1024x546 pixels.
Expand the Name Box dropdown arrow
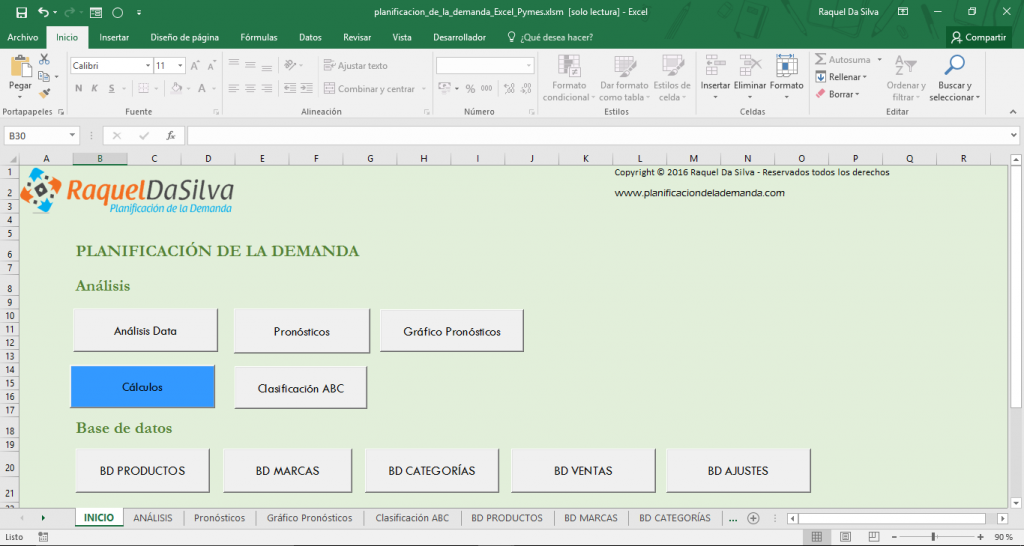pyautogui.click(x=72, y=135)
